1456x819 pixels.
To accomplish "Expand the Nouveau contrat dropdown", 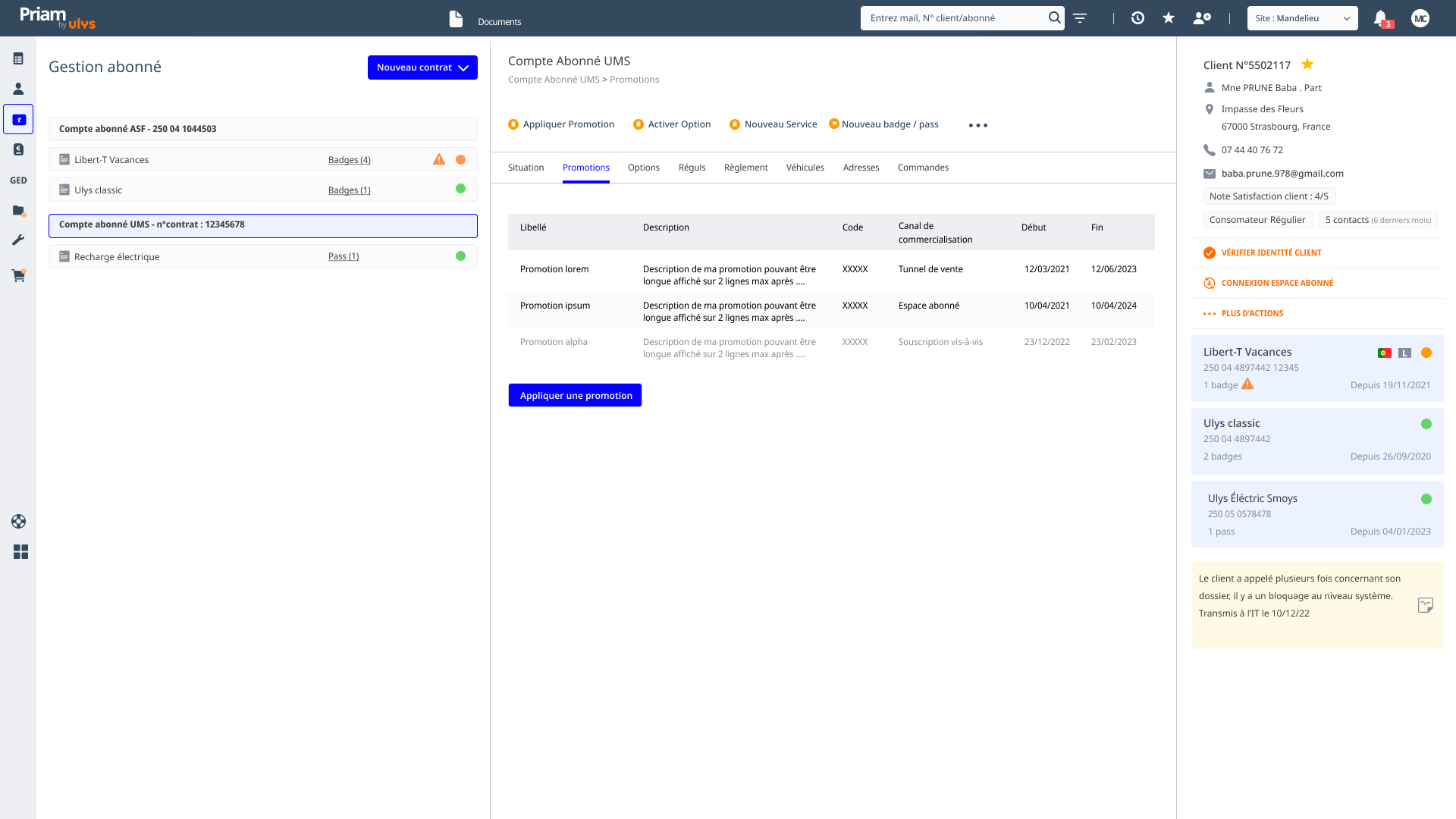I will 422,67.
